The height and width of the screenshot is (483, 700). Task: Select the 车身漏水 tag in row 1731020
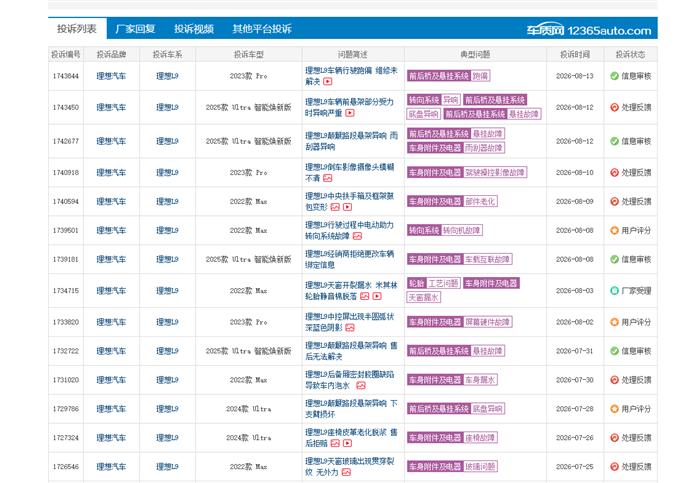click(480, 380)
